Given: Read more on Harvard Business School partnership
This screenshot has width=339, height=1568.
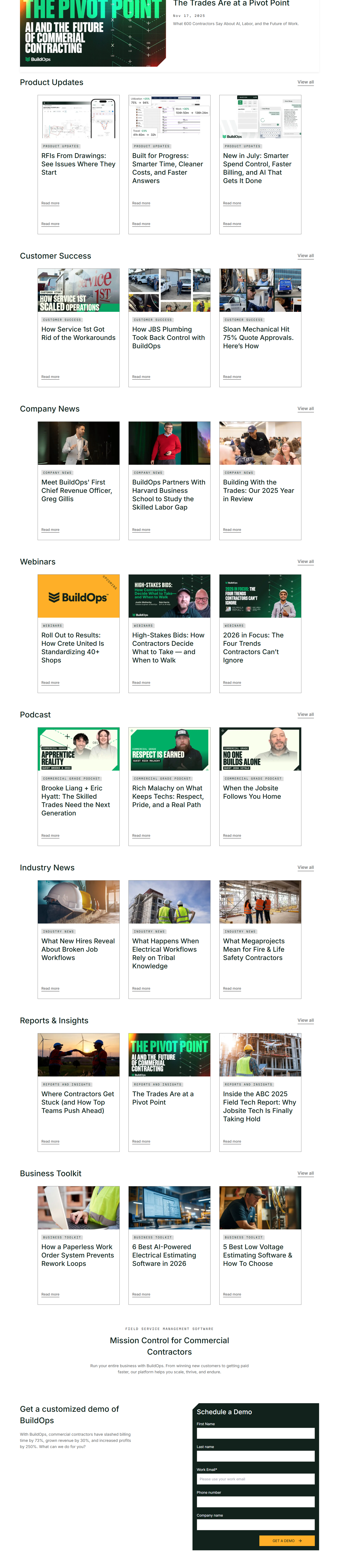Looking at the screenshot, I should pos(141,530).
